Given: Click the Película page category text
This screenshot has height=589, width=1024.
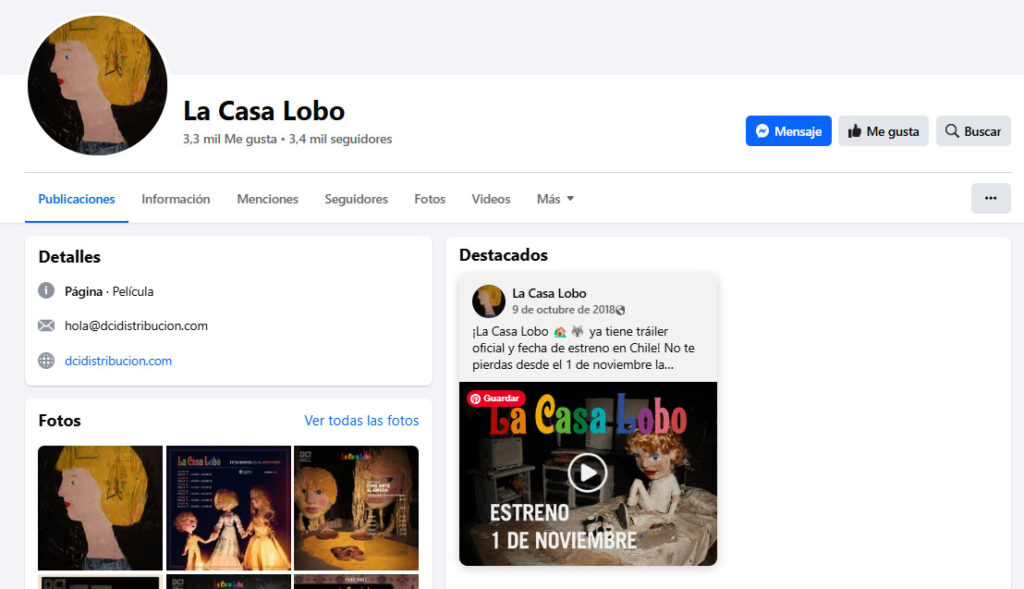Looking at the screenshot, I should [133, 291].
